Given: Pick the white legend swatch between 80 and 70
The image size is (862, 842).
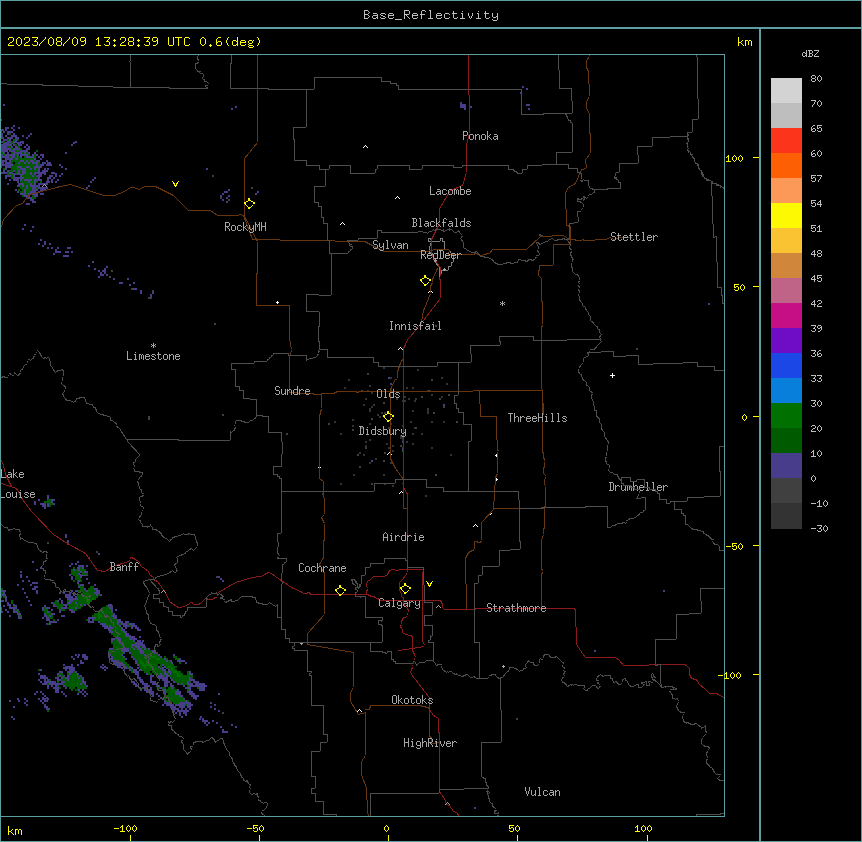Looking at the screenshot, I should pyautogui.click(x=786, y=91).
